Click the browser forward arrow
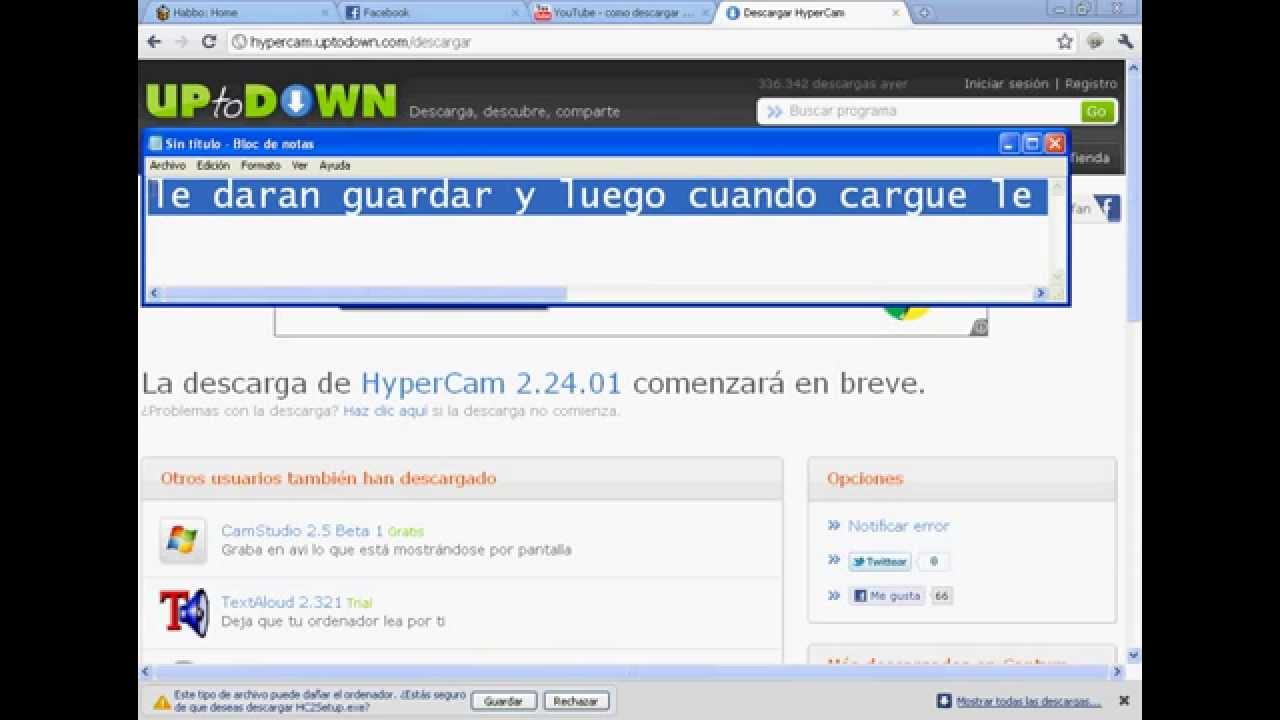 [x=181, y=42]
